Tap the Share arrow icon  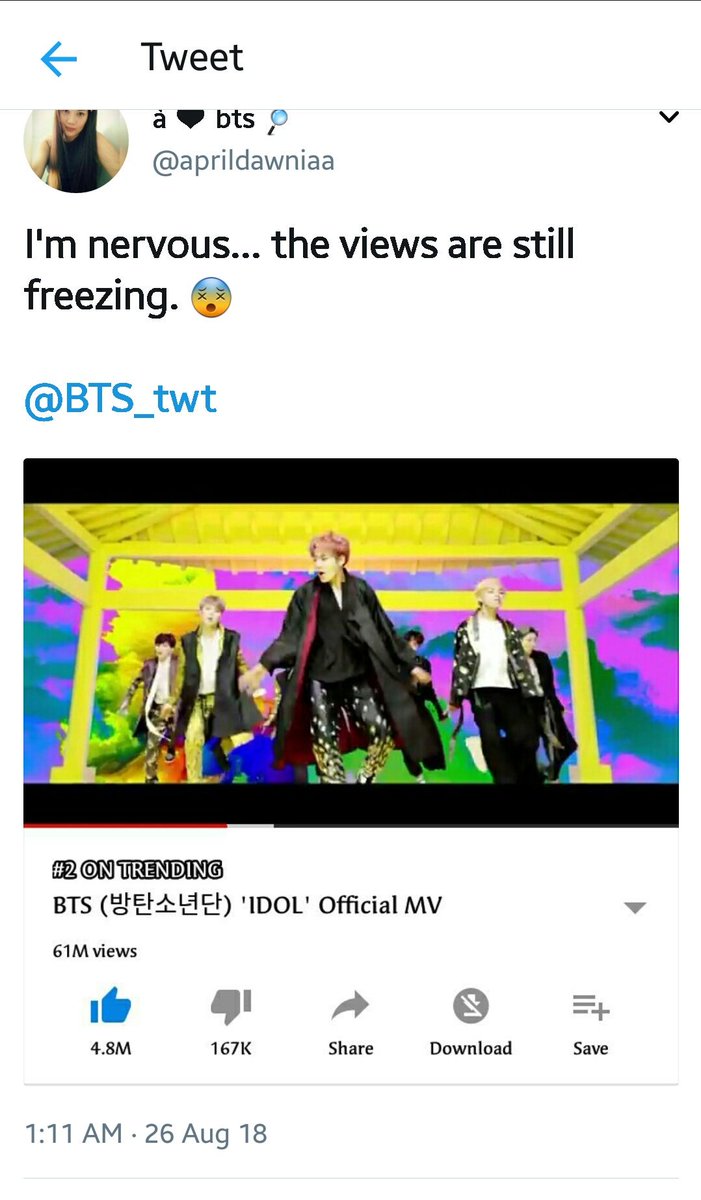[x=351, y=1007]
